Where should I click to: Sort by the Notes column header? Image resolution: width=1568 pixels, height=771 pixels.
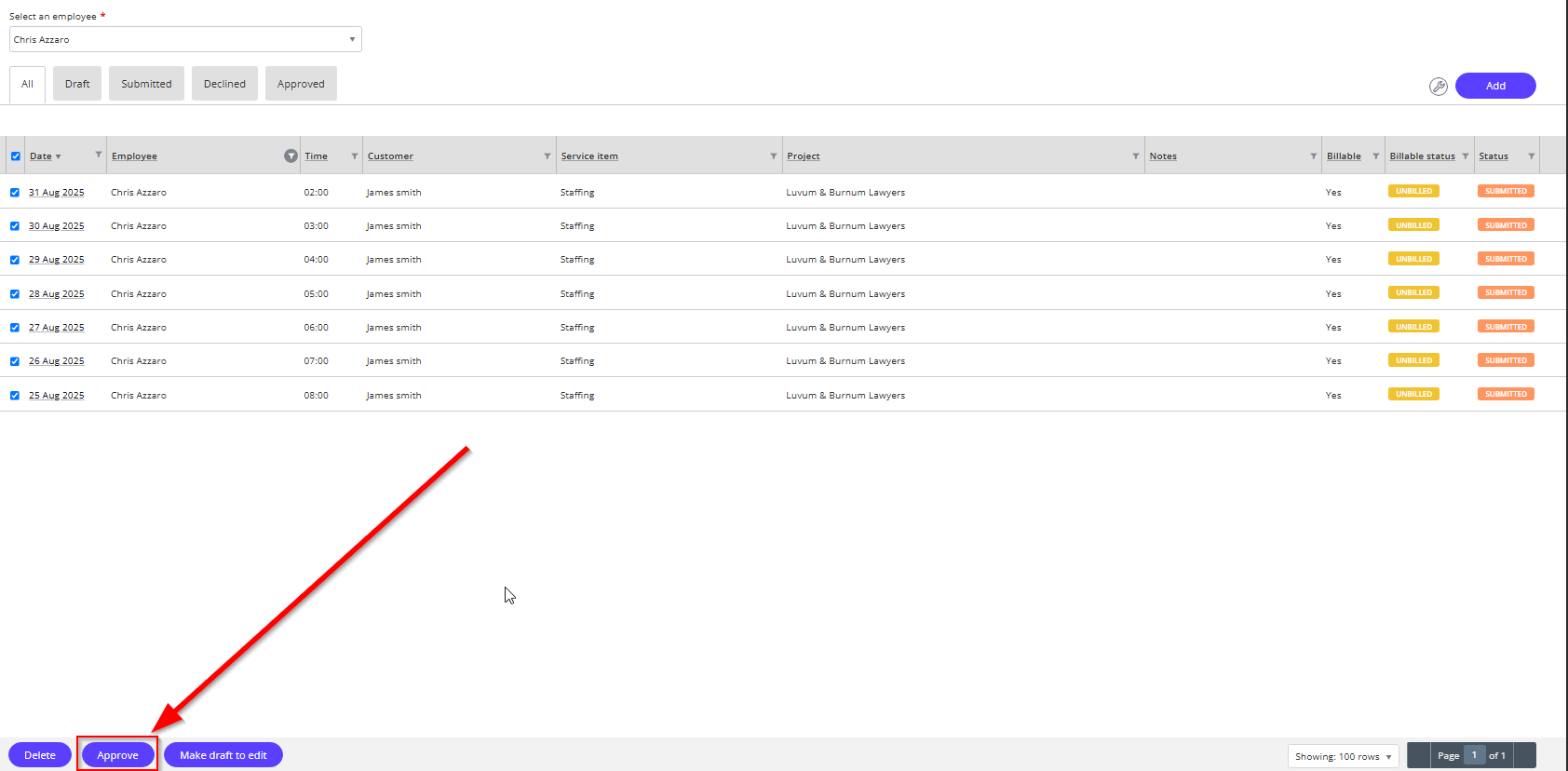(x=1163, y=156)
